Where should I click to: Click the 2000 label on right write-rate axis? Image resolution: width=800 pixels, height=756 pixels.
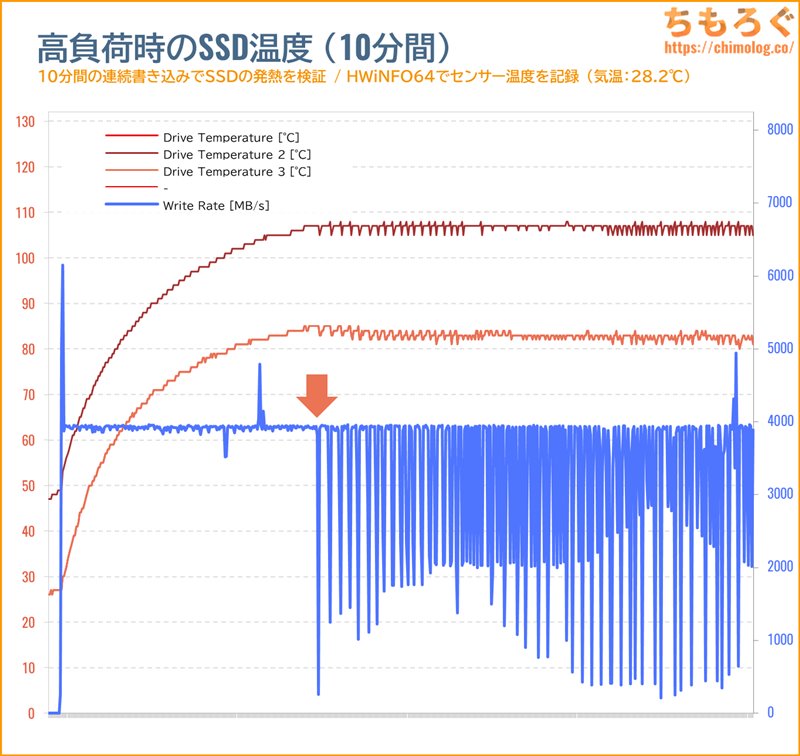(x=781, y=567)
